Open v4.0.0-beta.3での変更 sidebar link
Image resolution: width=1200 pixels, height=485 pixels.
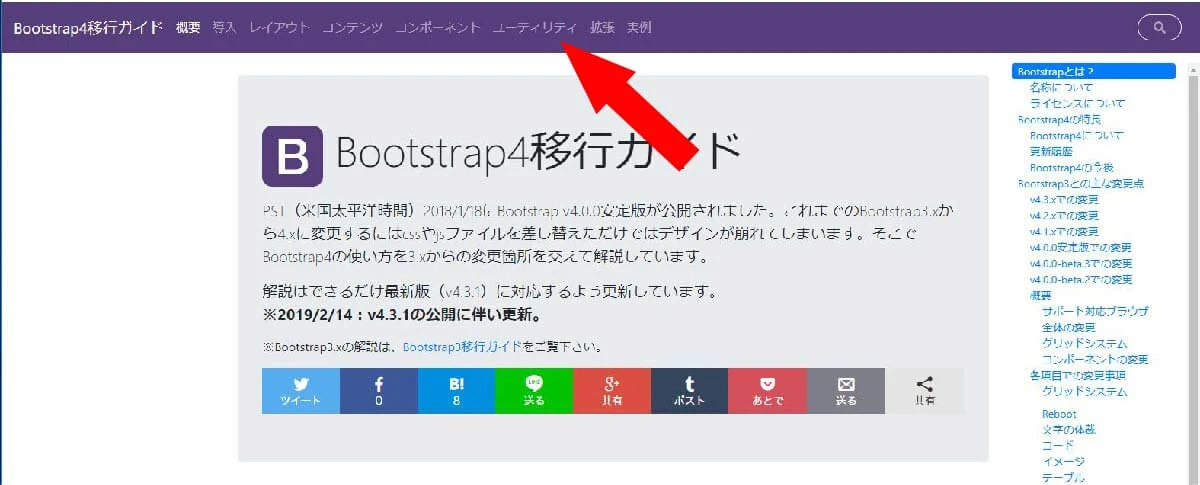point(1081,263)
